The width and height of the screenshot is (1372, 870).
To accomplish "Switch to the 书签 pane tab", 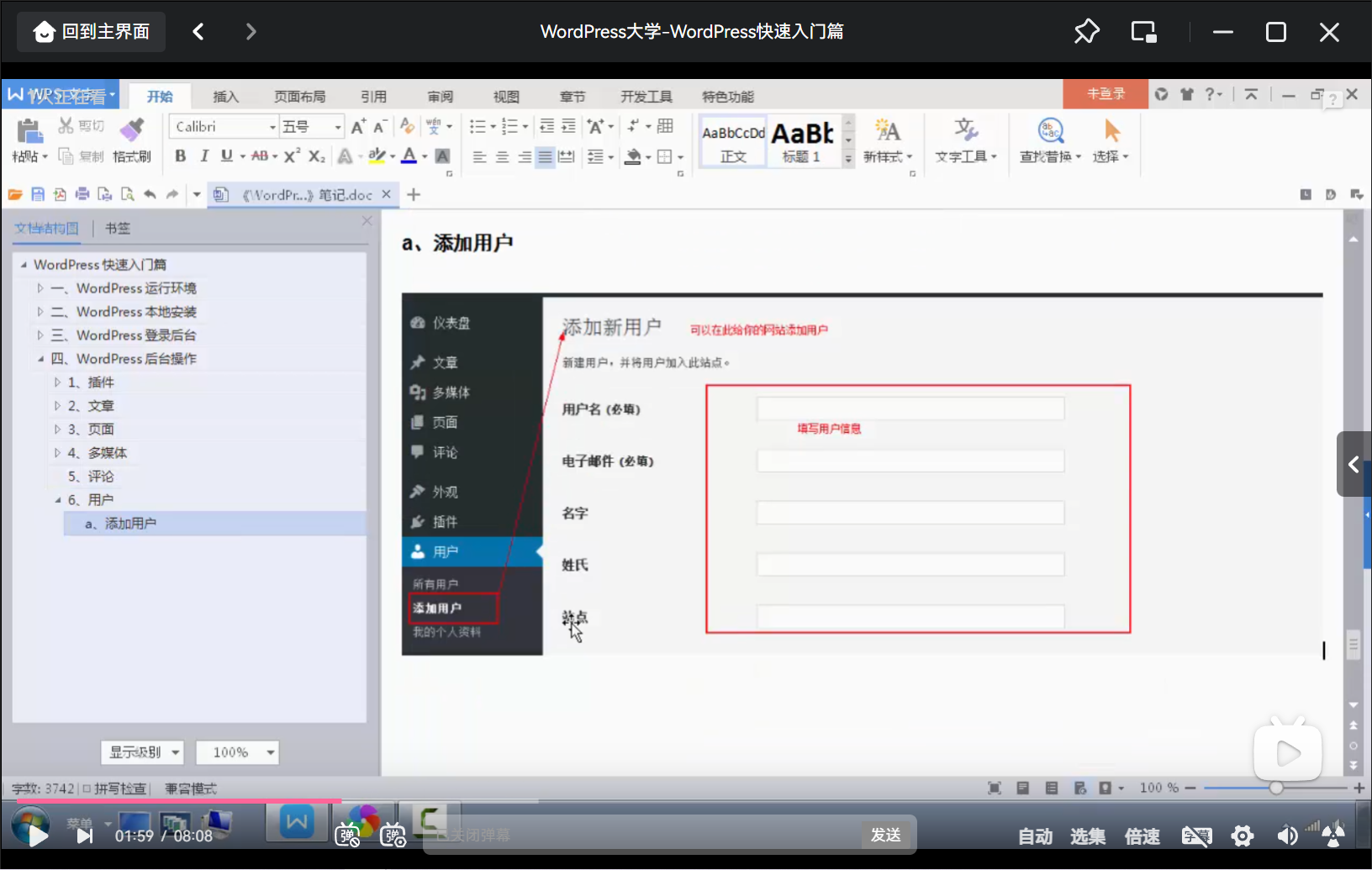I will [x=118, y=228].
